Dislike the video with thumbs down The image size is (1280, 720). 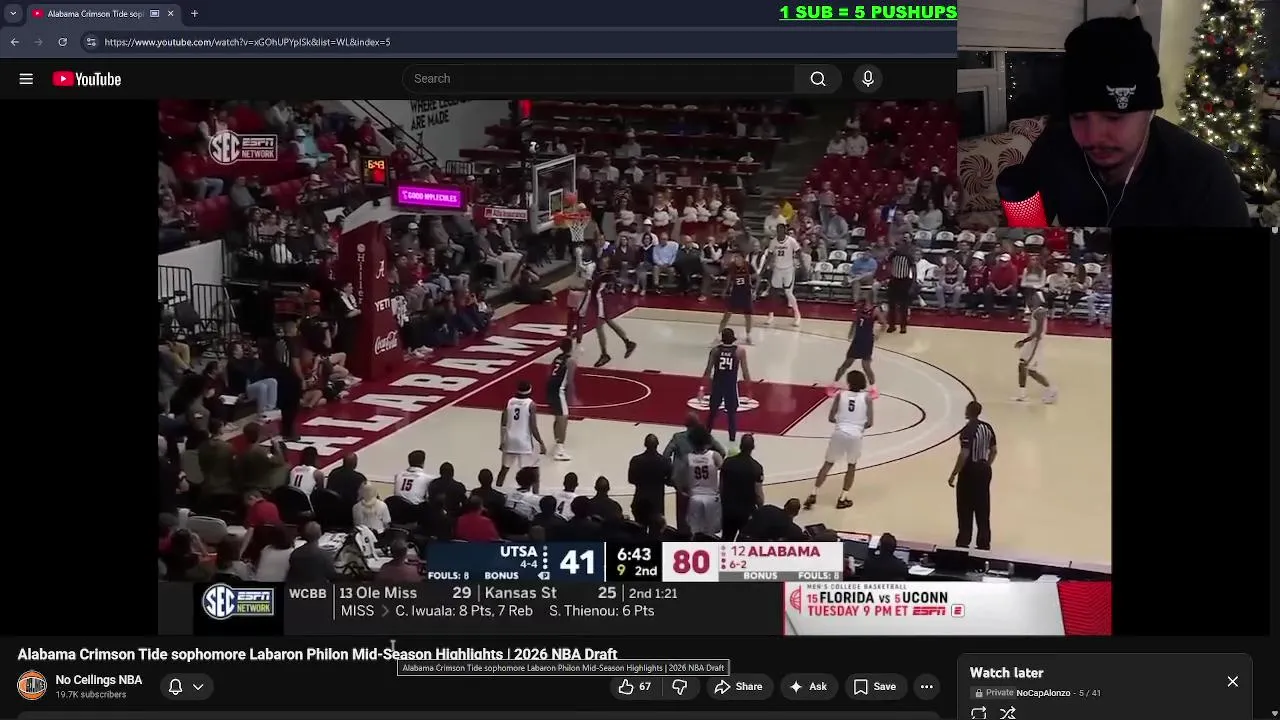coord(679,686)
